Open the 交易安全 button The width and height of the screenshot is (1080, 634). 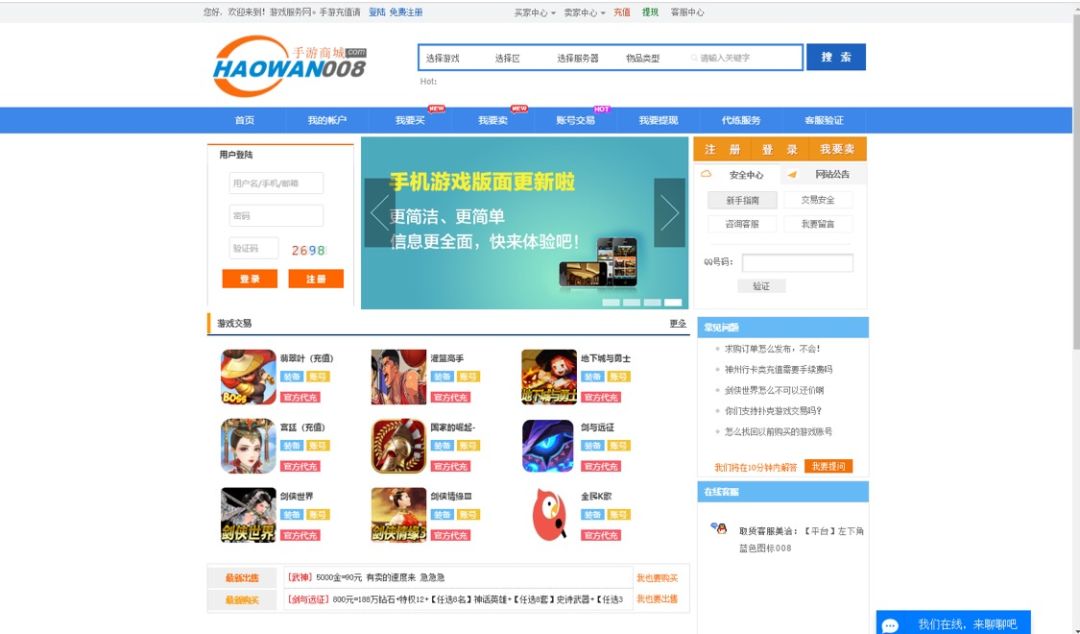tap(818, 200)
